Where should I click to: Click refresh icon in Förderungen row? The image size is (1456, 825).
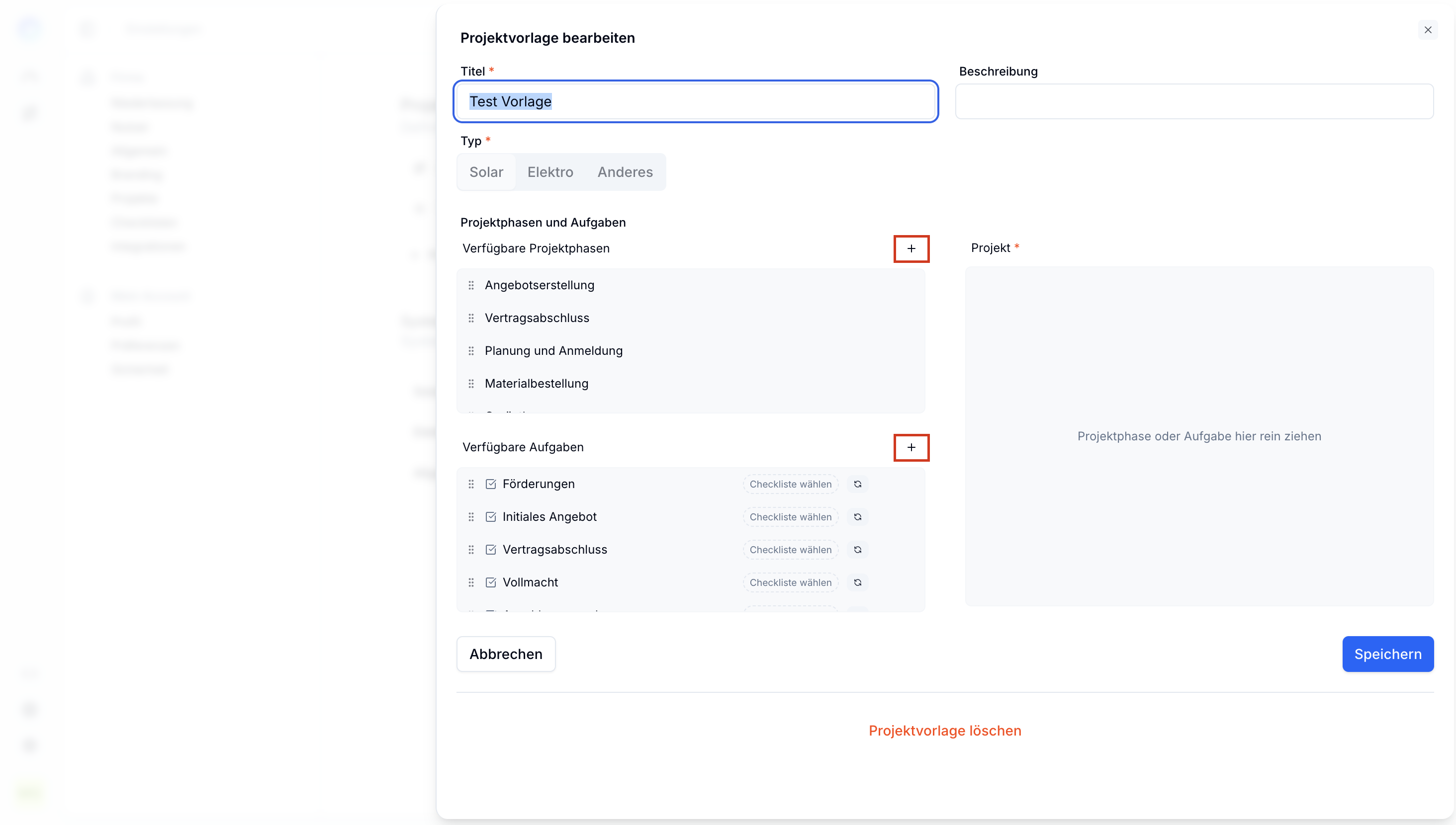(x=857, y=485)
